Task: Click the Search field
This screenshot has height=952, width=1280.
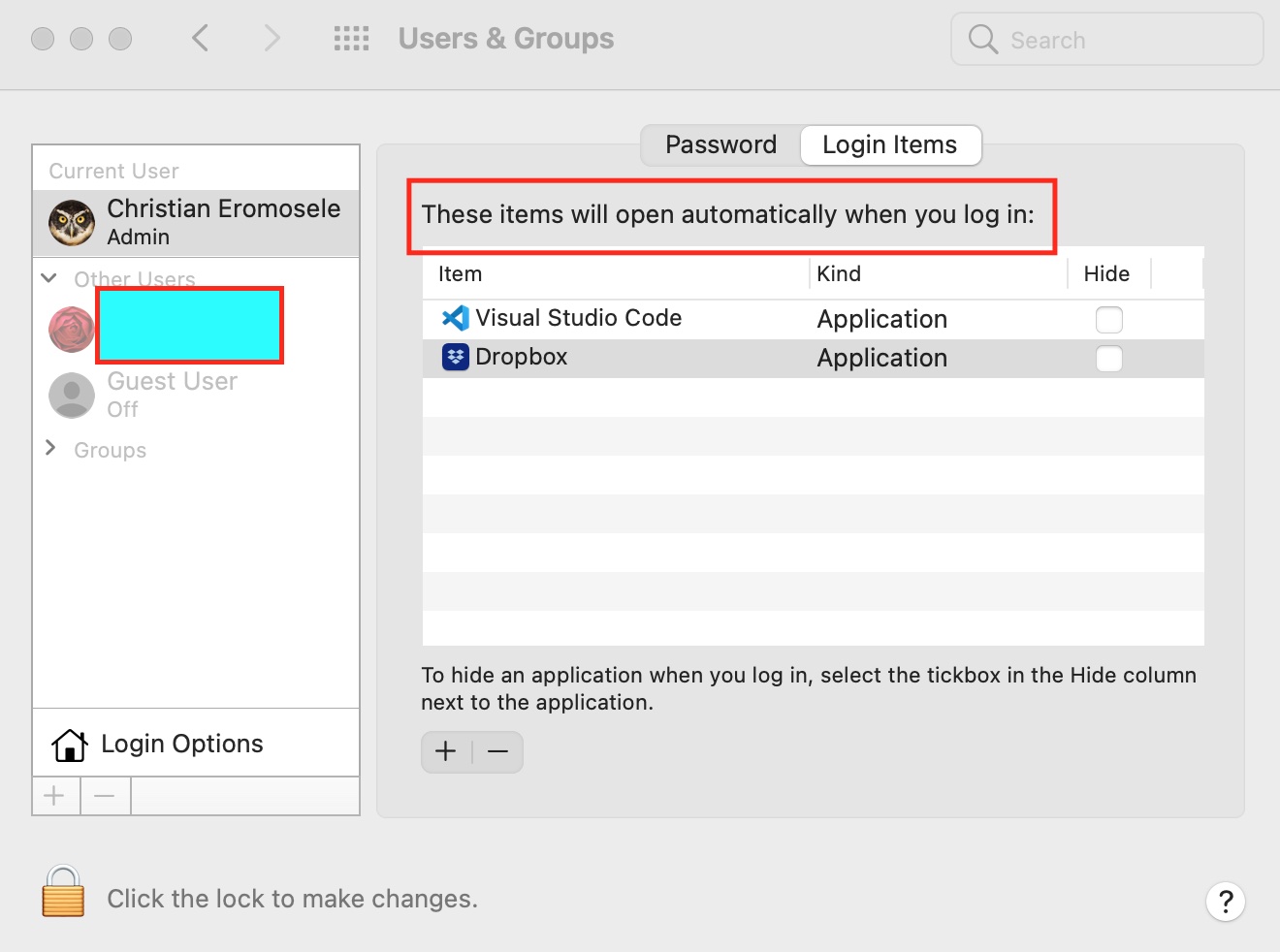Action: [x=1107, y=39]
